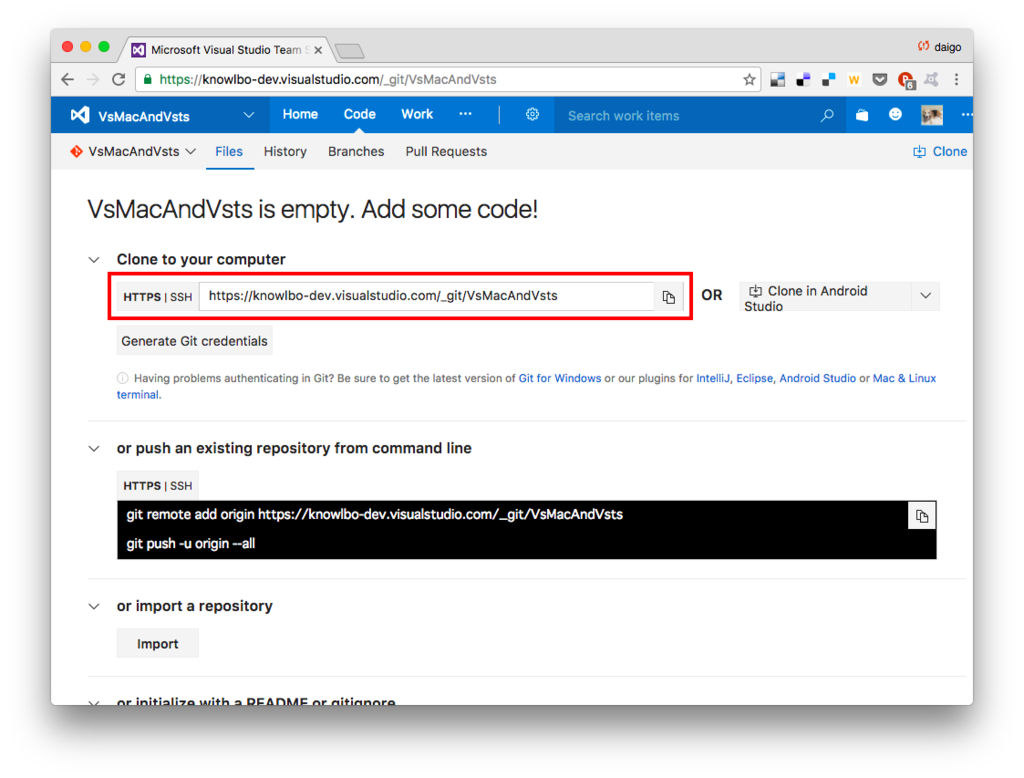Switch to the History tab
Viewport: 1024px width, 778px height.
285,152
